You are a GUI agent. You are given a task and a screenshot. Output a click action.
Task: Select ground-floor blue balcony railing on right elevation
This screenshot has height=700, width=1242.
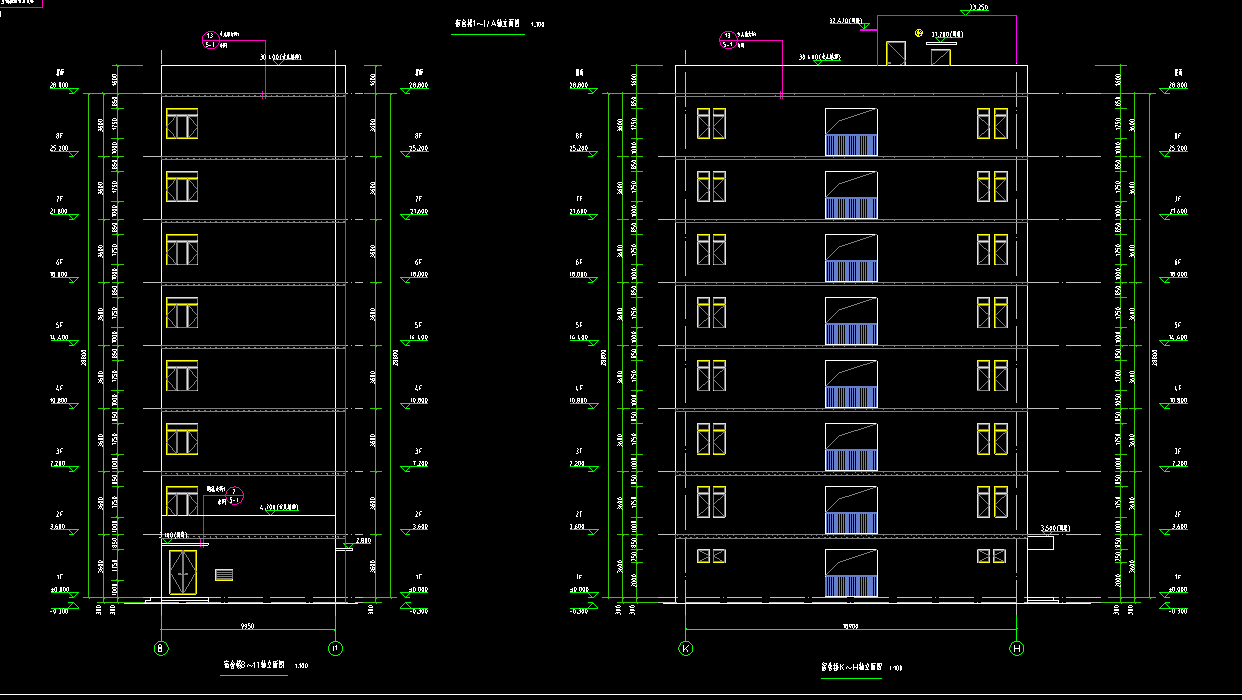click(x=851, y=586)
